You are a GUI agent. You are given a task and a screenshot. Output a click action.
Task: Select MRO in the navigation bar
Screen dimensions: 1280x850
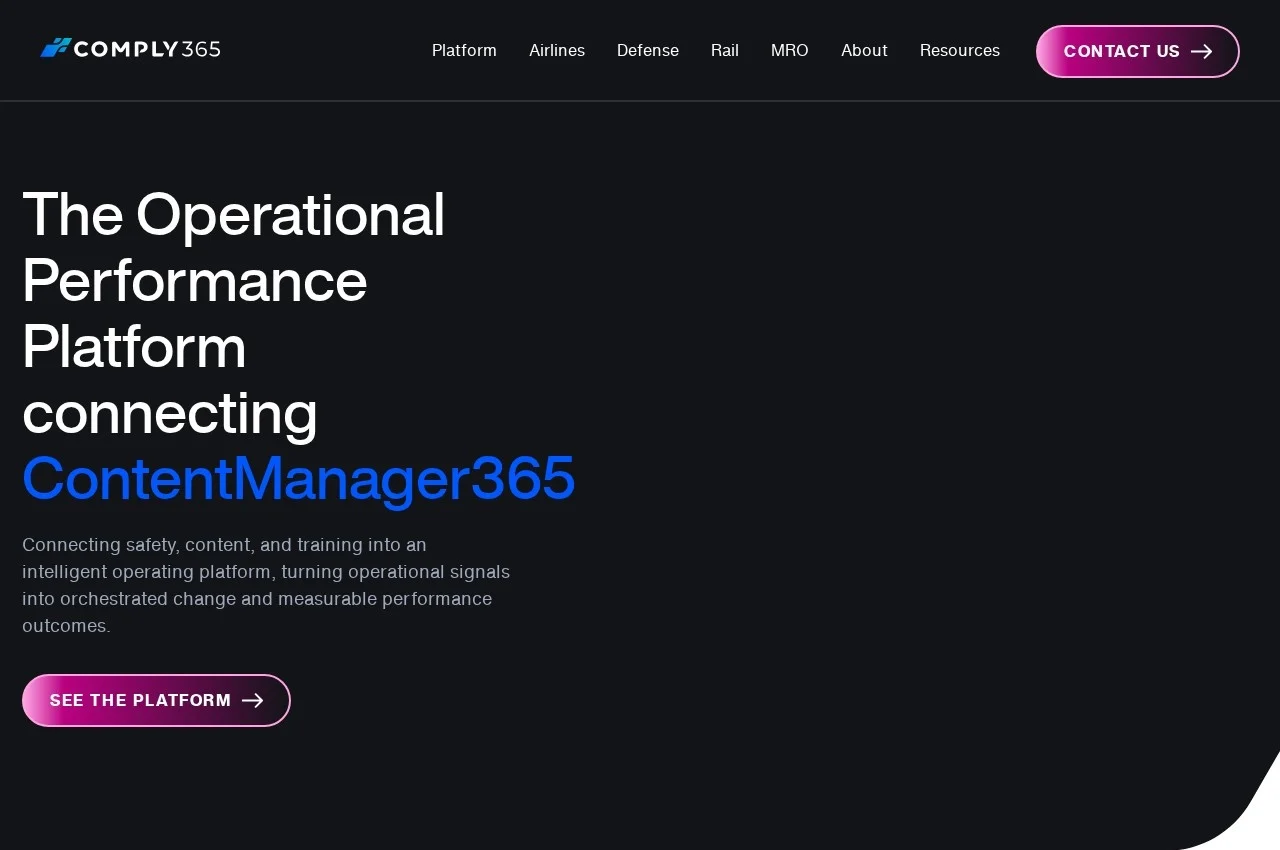[x=790, y=50]
